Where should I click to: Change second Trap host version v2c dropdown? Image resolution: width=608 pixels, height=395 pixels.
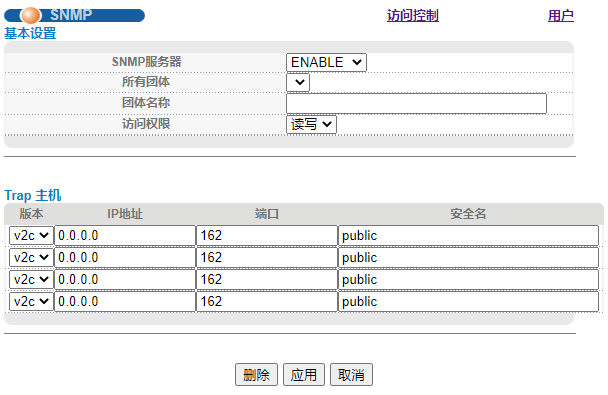coord(31,257)
